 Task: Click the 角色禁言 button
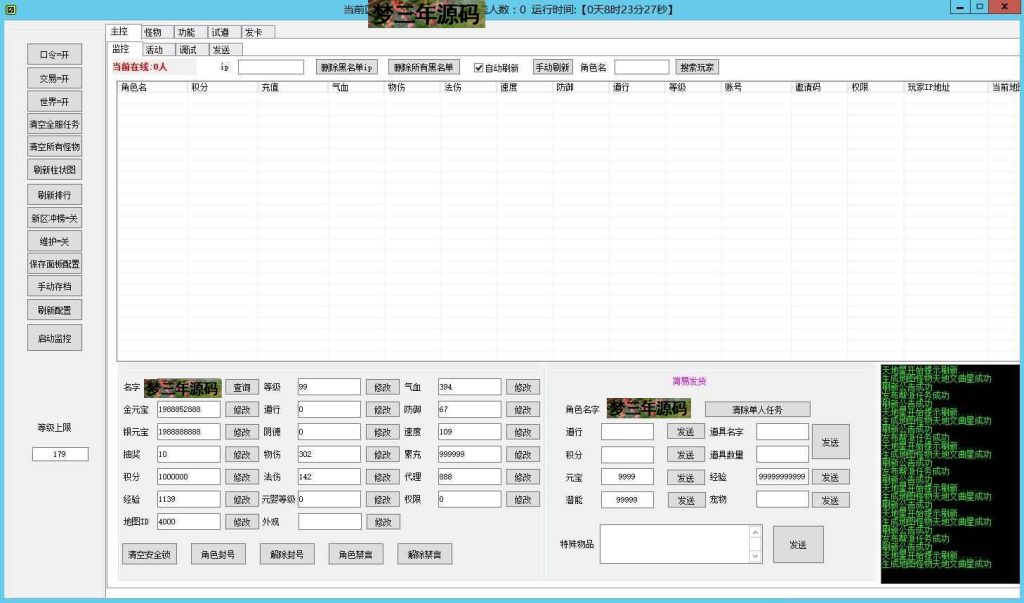(355, 554)
